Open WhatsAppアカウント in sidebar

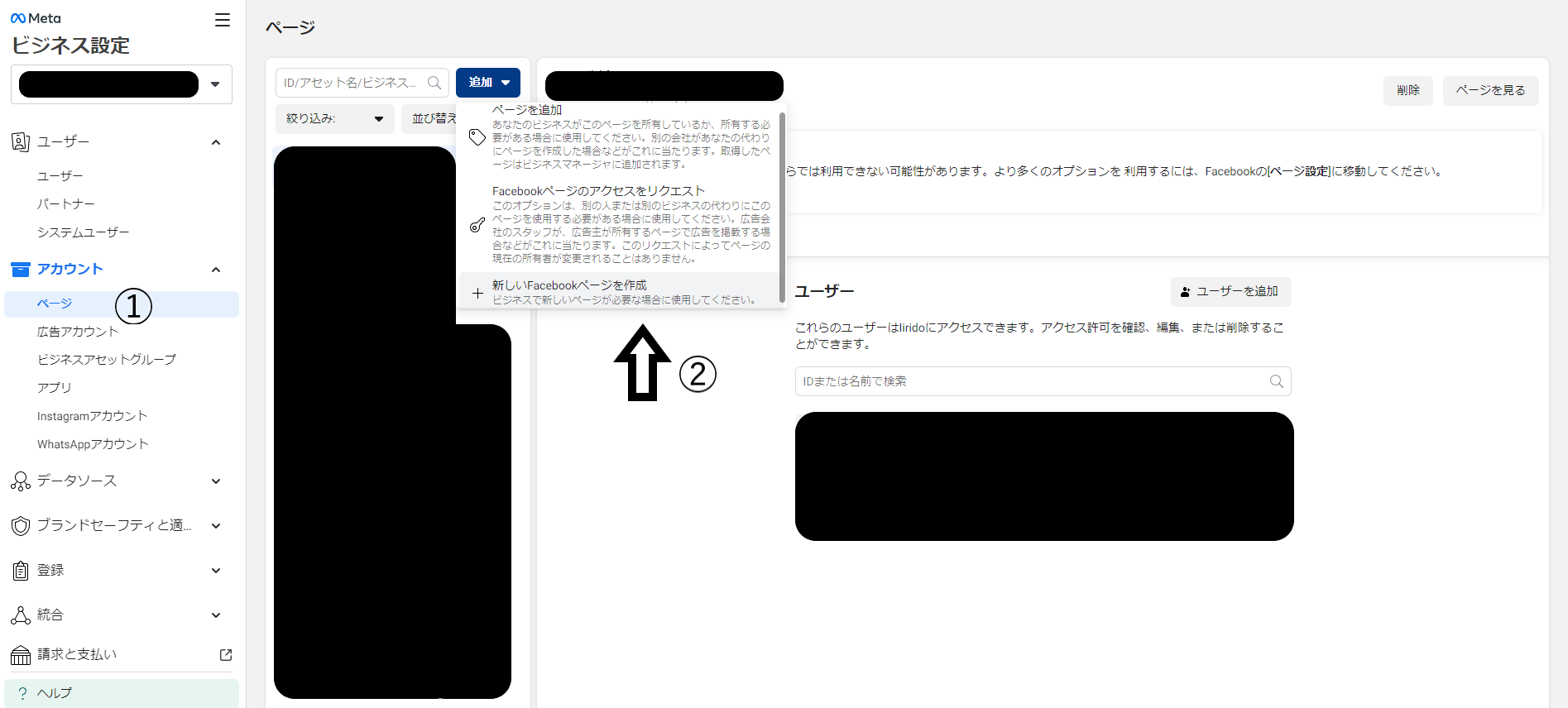pyautogui.click(x=93, y=444)
